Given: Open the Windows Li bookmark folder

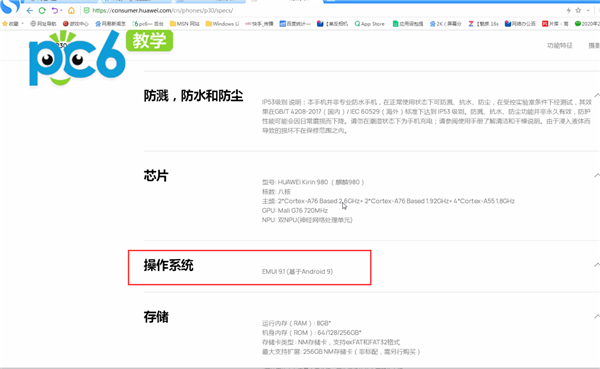Looking at the screenshot, I should (x=222, y=24).
